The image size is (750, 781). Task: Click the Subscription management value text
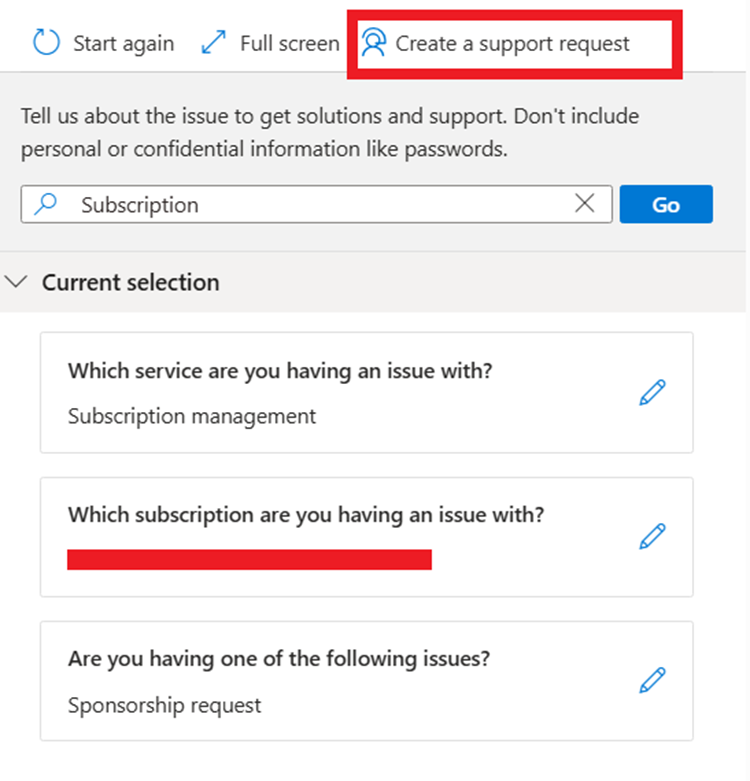[191, 416]
